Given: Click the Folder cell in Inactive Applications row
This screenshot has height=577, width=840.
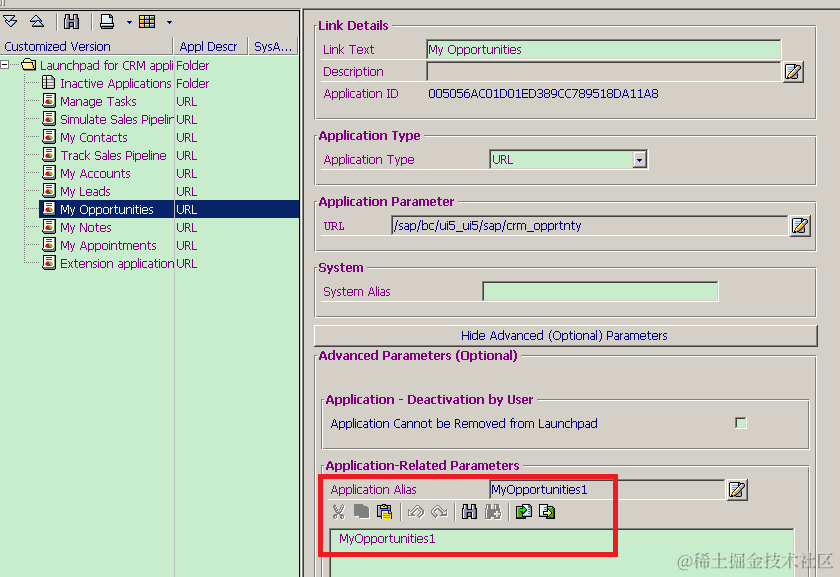Looking at the screenshot, I should pos(193,84).
